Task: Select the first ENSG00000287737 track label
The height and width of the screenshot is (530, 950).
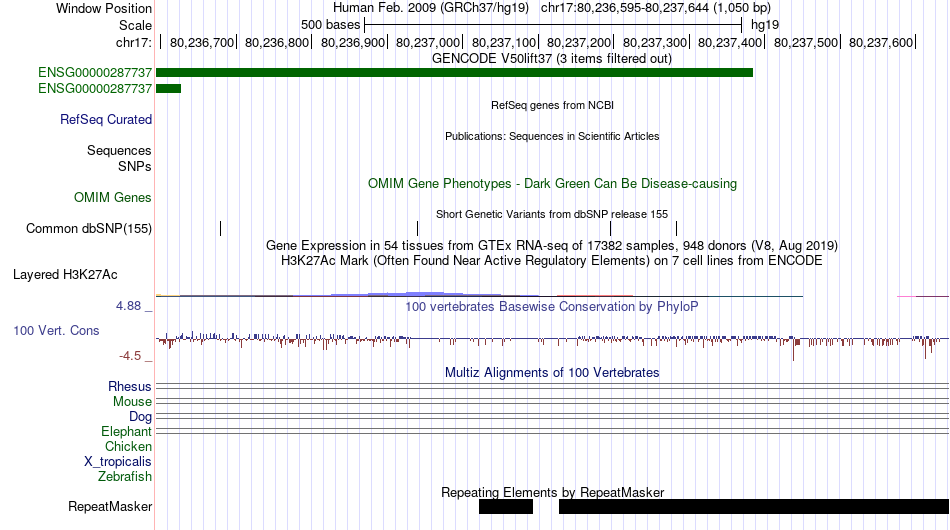Action: pyautogui.click(x=95, y=73)
